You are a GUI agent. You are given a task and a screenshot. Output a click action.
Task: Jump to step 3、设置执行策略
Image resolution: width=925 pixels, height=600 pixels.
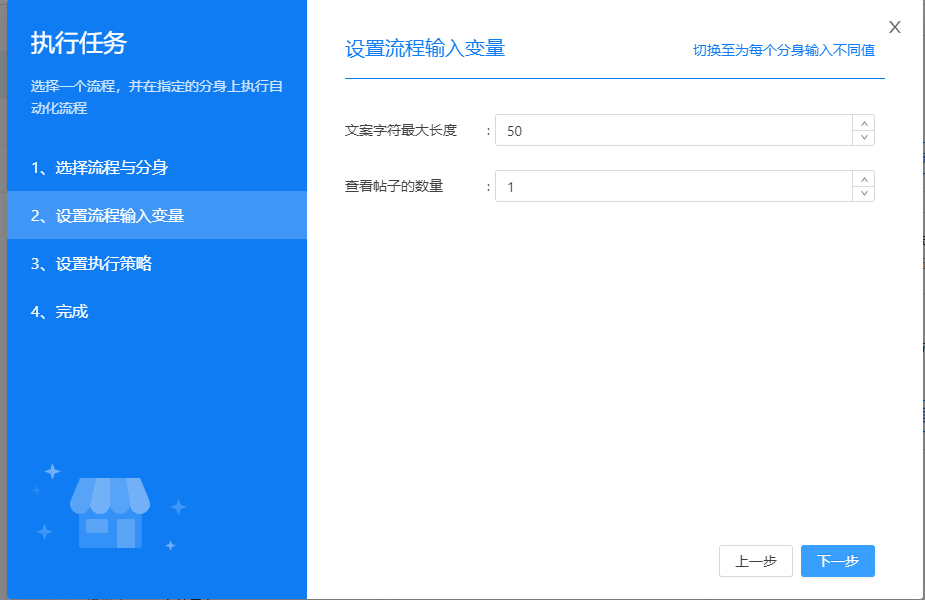click(x=91, y=264)
